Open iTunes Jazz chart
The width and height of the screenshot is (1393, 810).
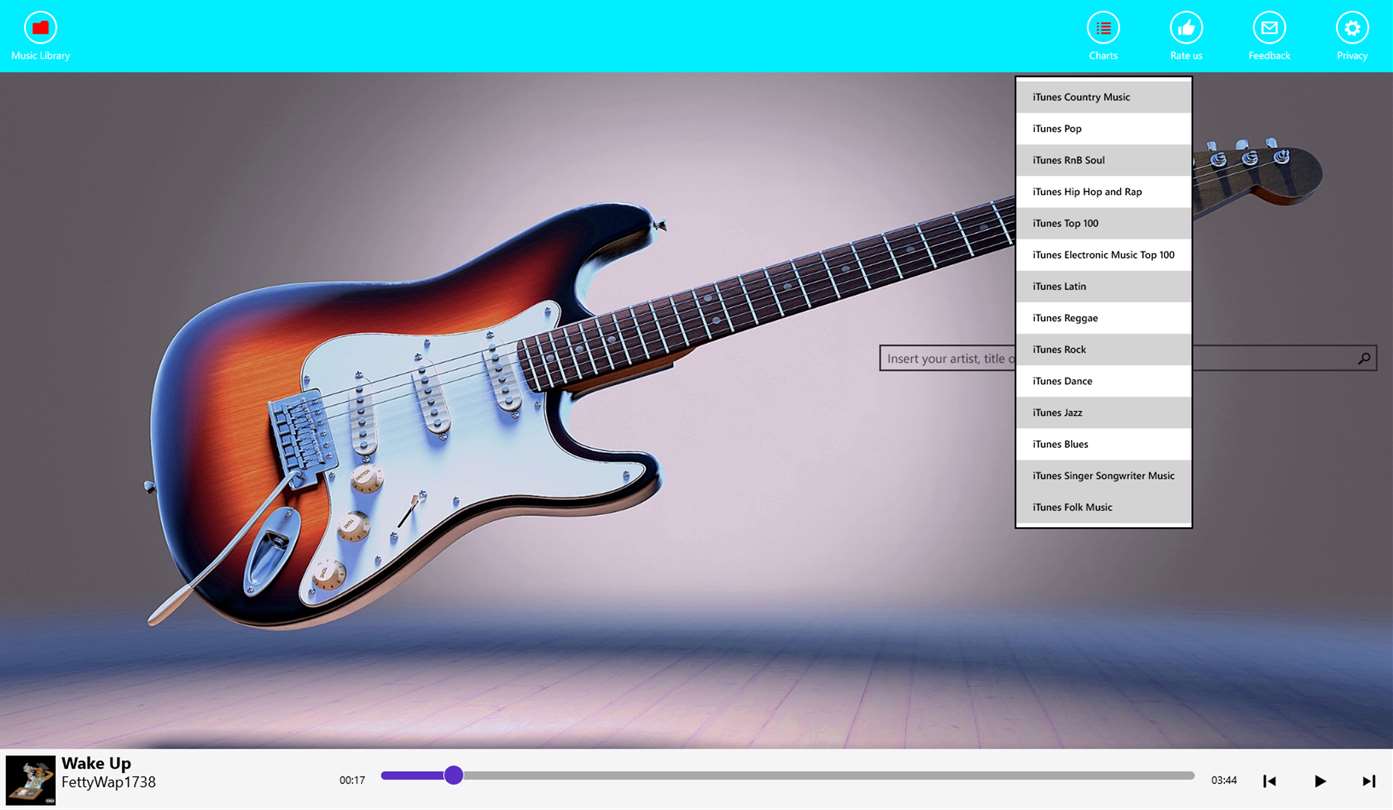coord(1104,412)
